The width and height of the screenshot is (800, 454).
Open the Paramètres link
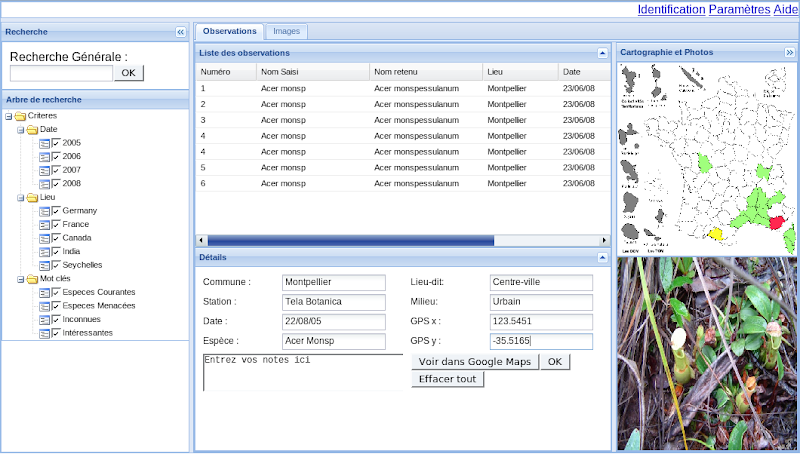[x=739, y=9]
